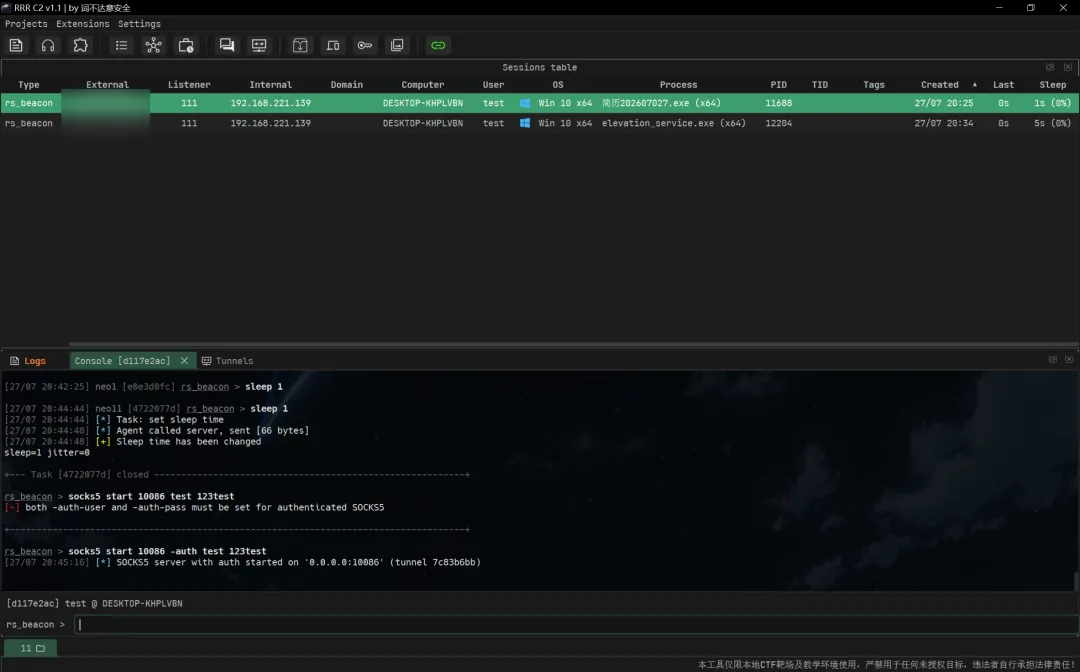The height and width of the screenshot is (672, 1080).
Task: Open the tunnels monitor icon in toolbar
Action: point(259,45)
